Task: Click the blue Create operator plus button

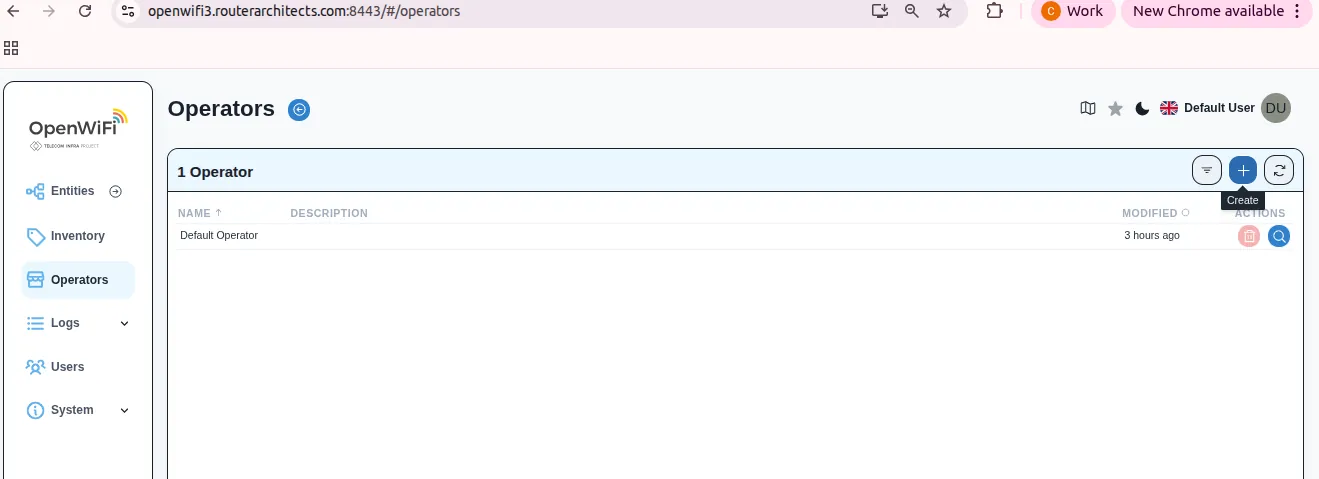Action: point(1242,171)
